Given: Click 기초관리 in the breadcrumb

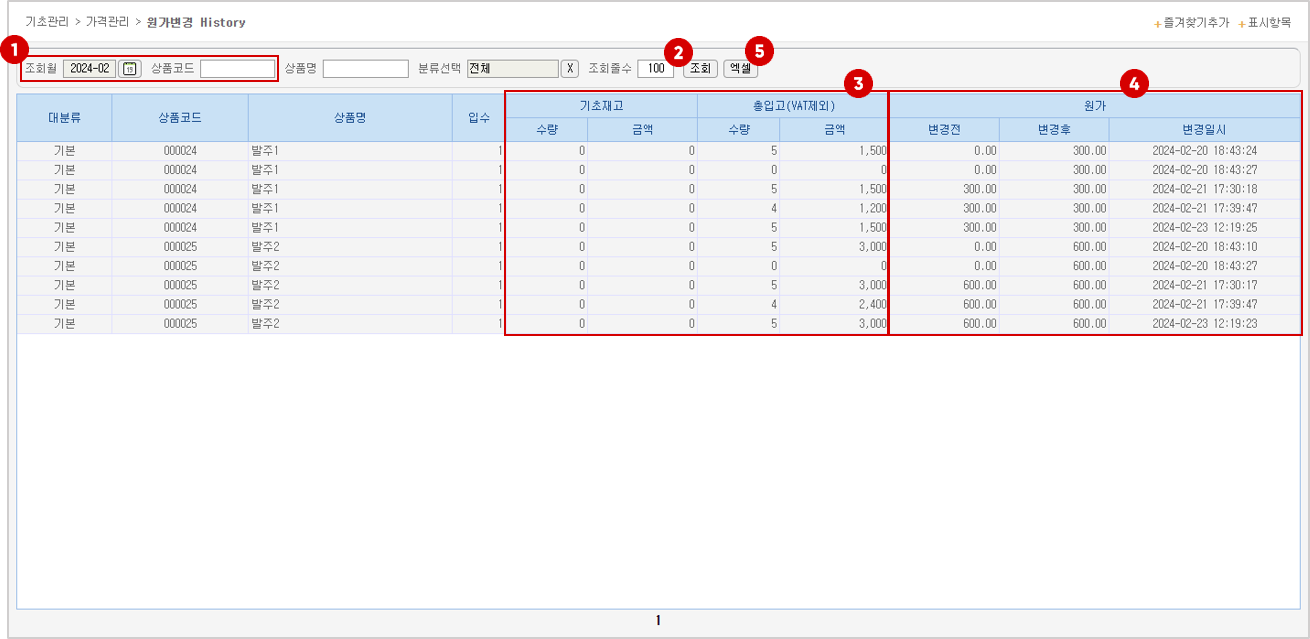Looking at the screenshot, I should (46, 22).
